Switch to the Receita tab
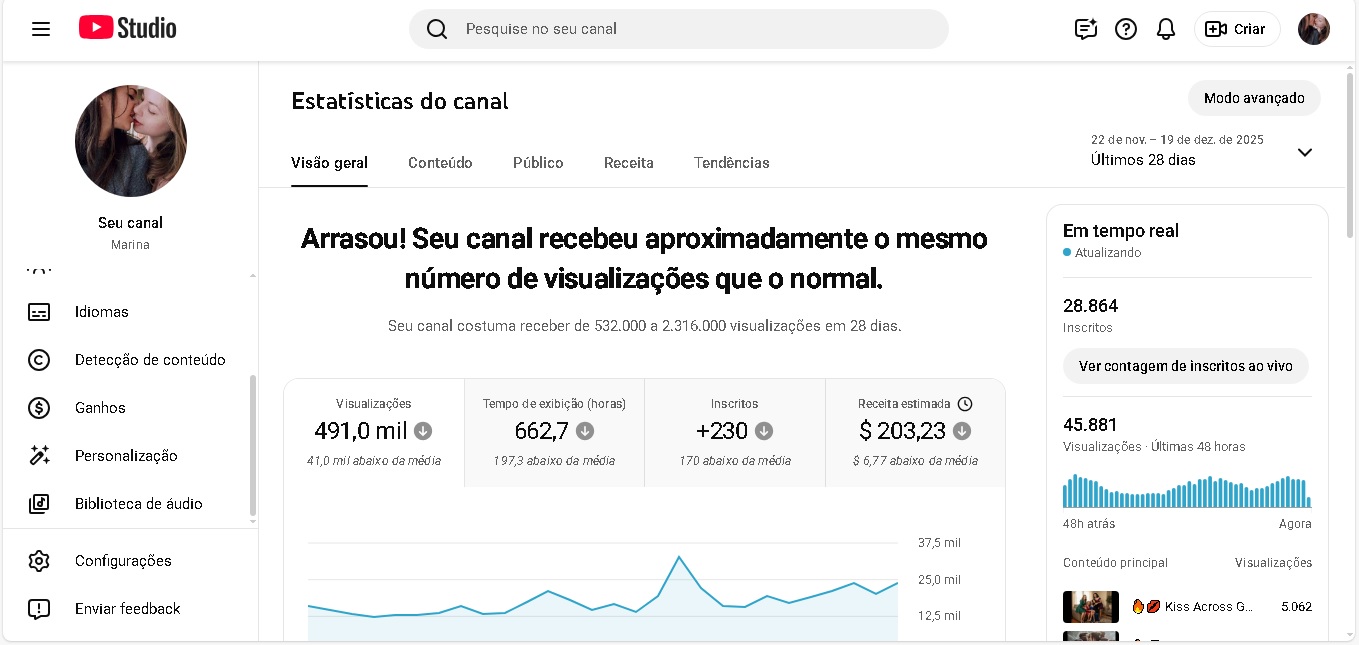The image size is (1359, 645). (x=629, y=163)
